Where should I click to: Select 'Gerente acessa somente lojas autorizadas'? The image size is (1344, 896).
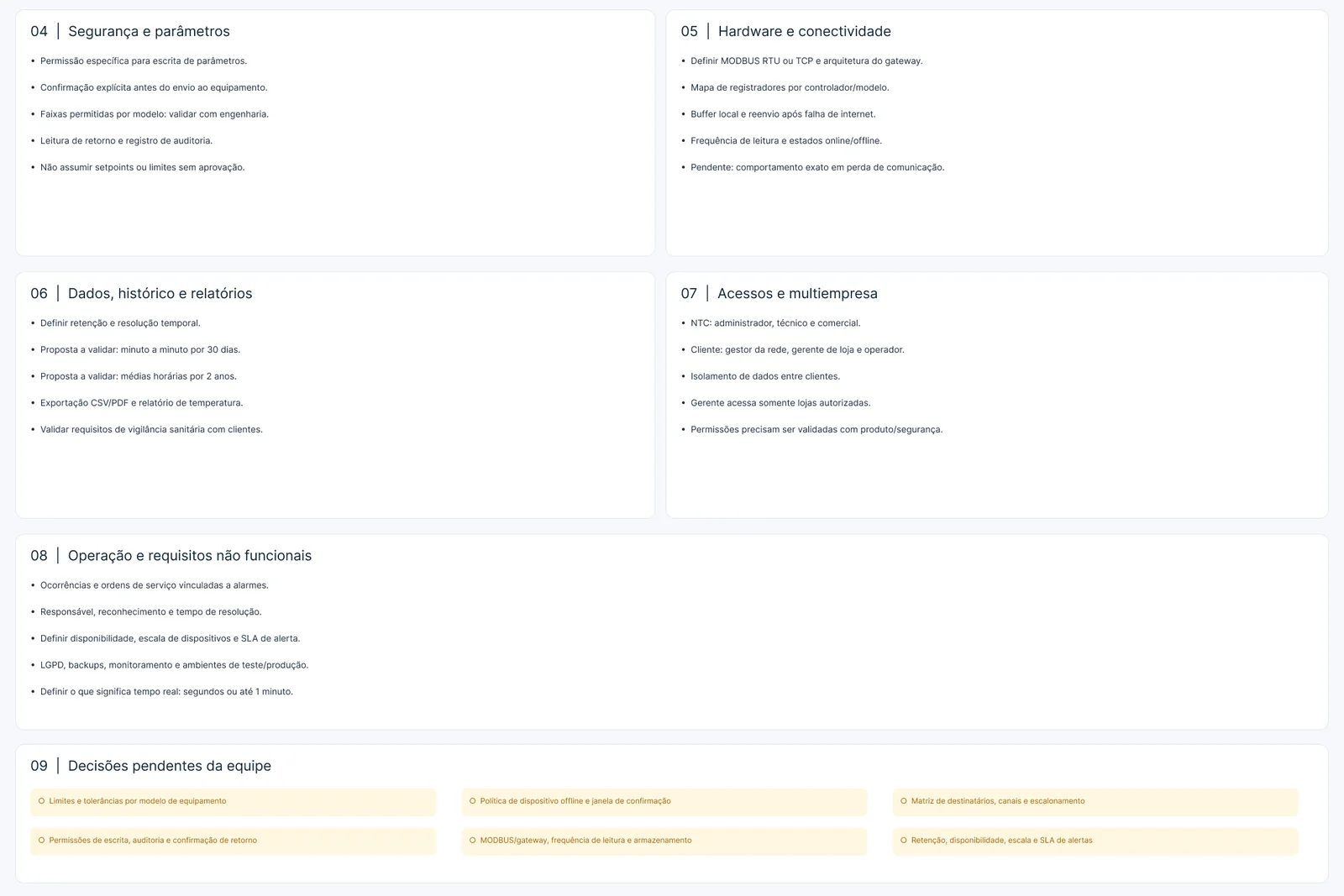click(780, 403)
